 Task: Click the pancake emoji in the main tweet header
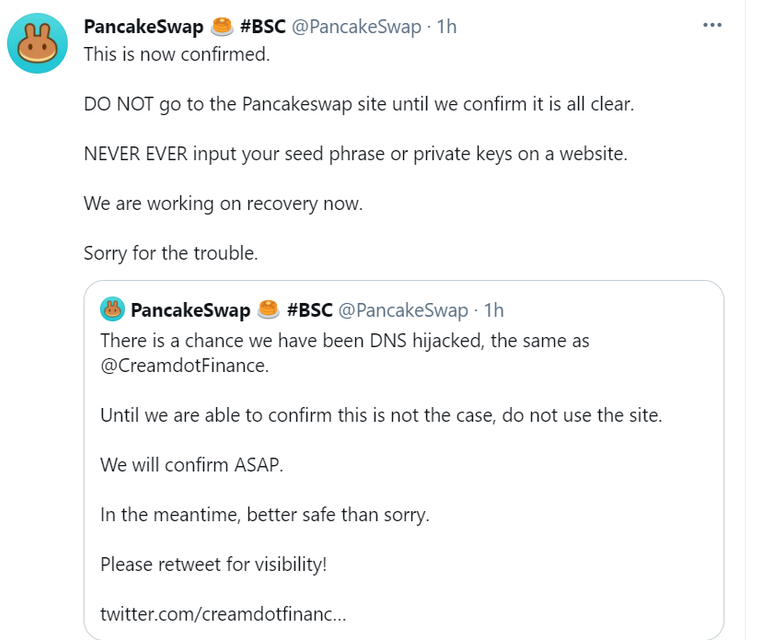coord(222,27)
